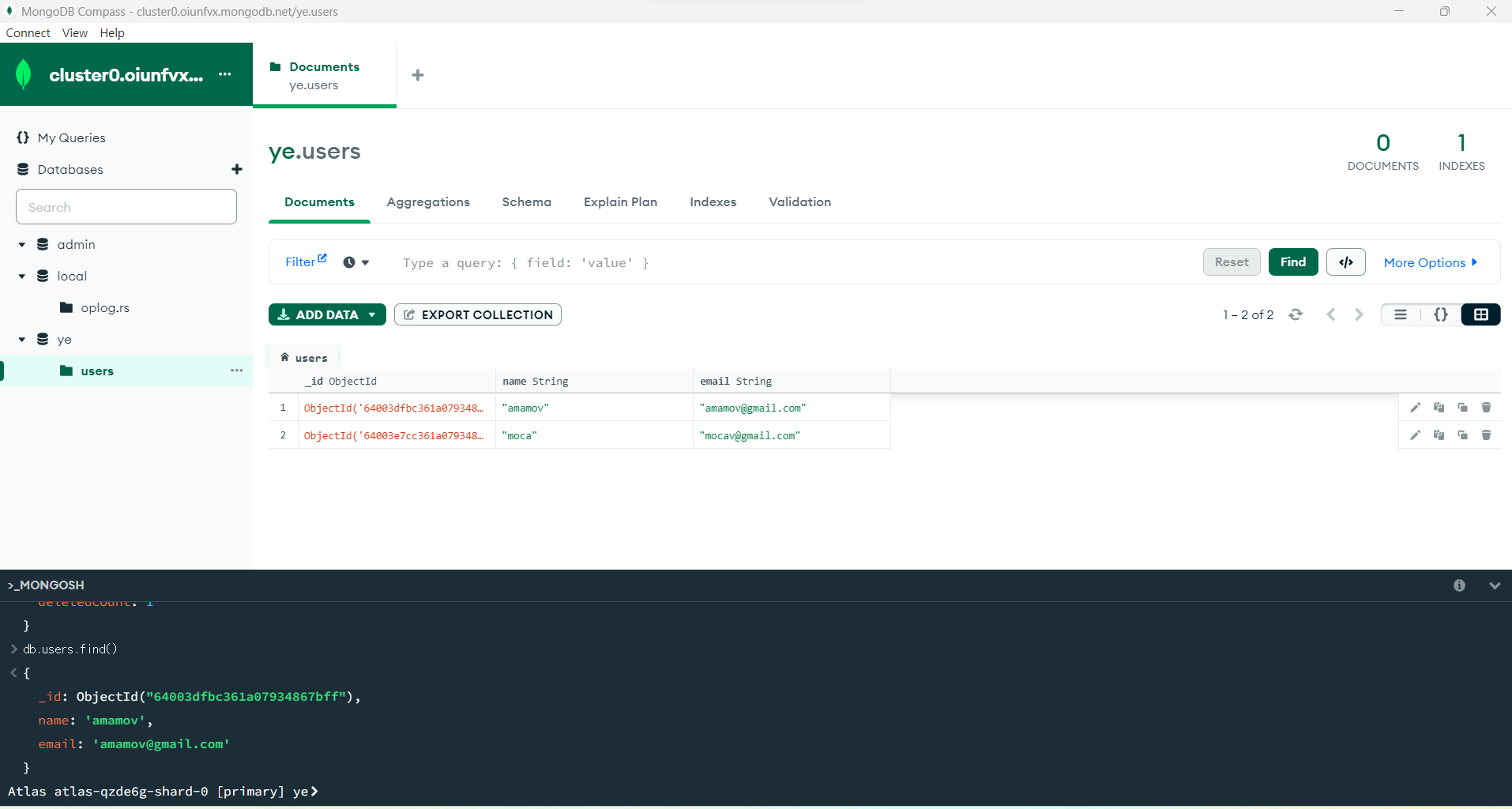The width and height of the screenshot is (1512, 809).
Task: Select the "amamov" name cell
Action: tap(594, 408)
